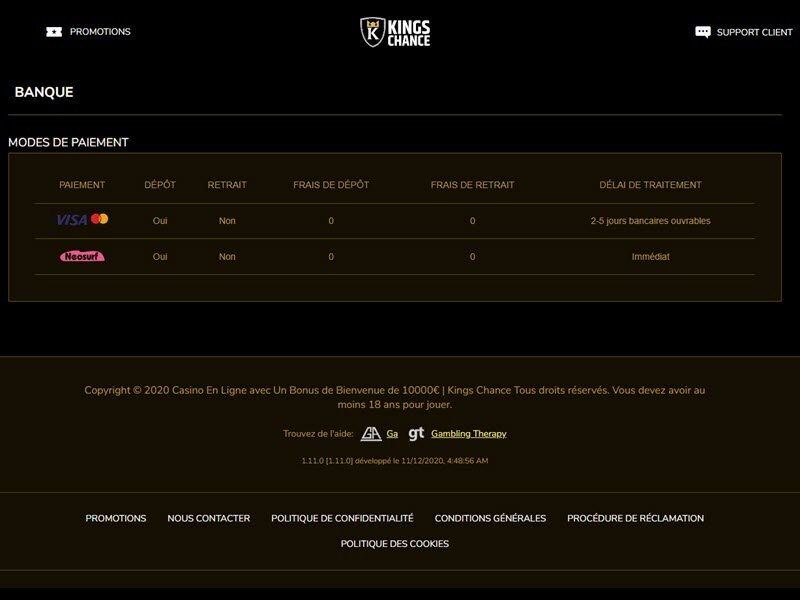Click the Visa logo in payment table

[71, 220]
